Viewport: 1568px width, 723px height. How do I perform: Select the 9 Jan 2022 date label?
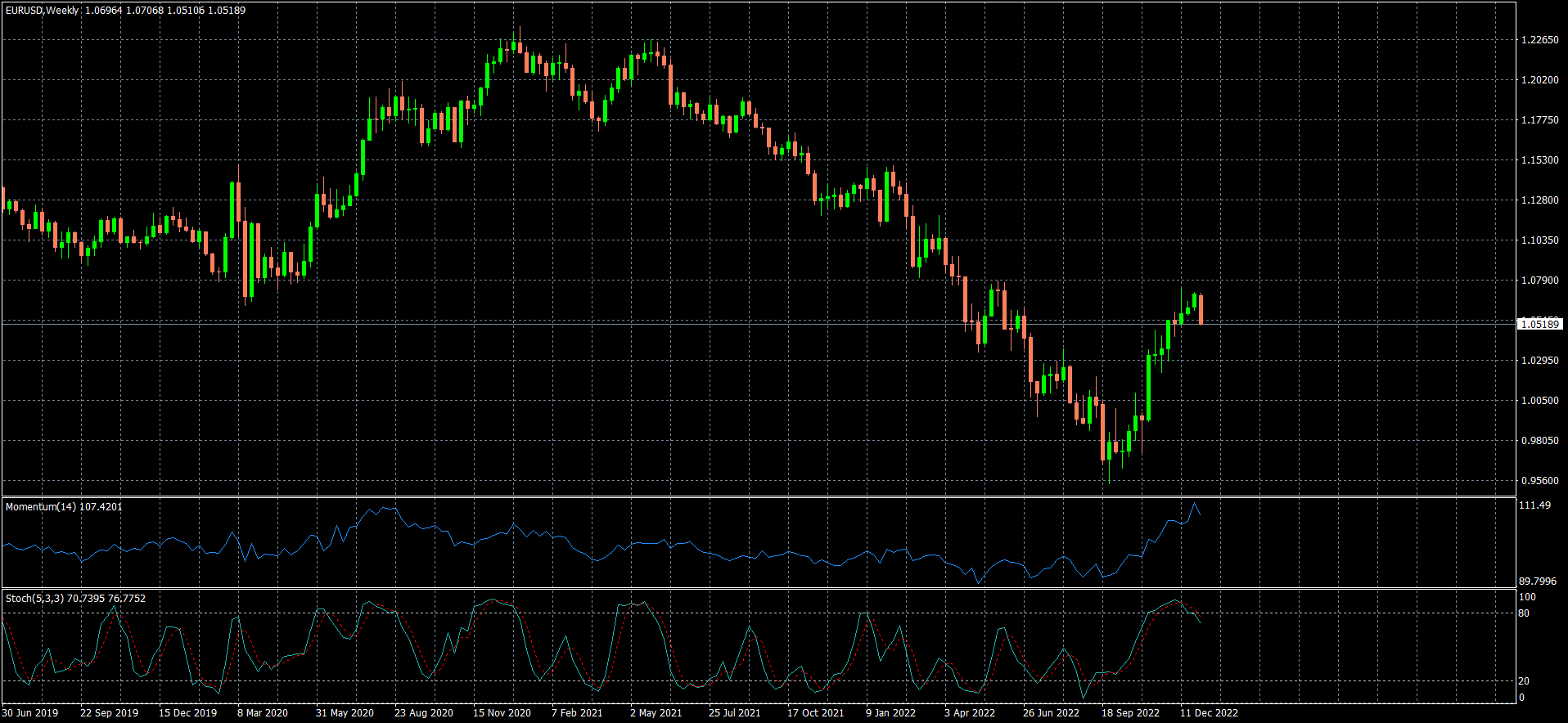(890, 713)
